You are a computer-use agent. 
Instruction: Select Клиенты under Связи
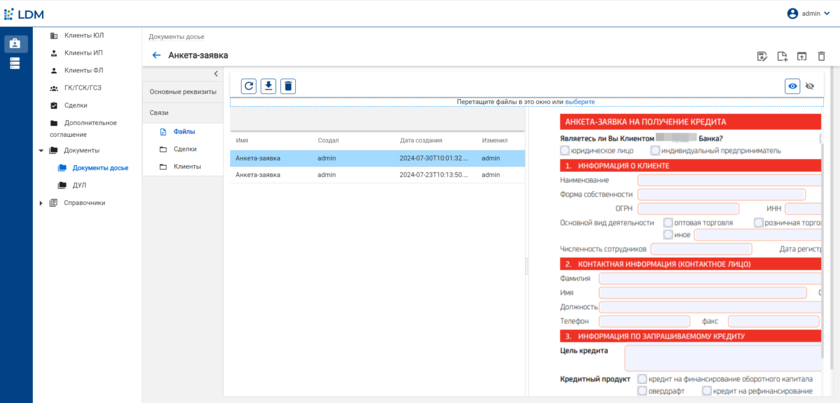[x=187, y=166]
